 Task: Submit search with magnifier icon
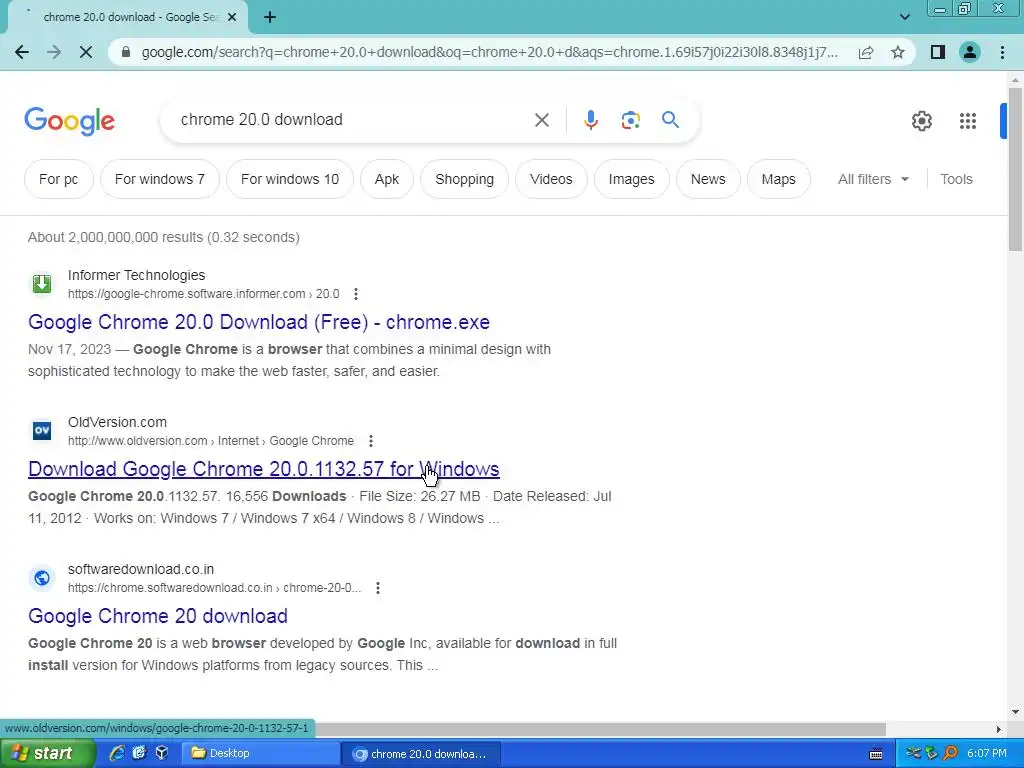(x=670, y=120)
